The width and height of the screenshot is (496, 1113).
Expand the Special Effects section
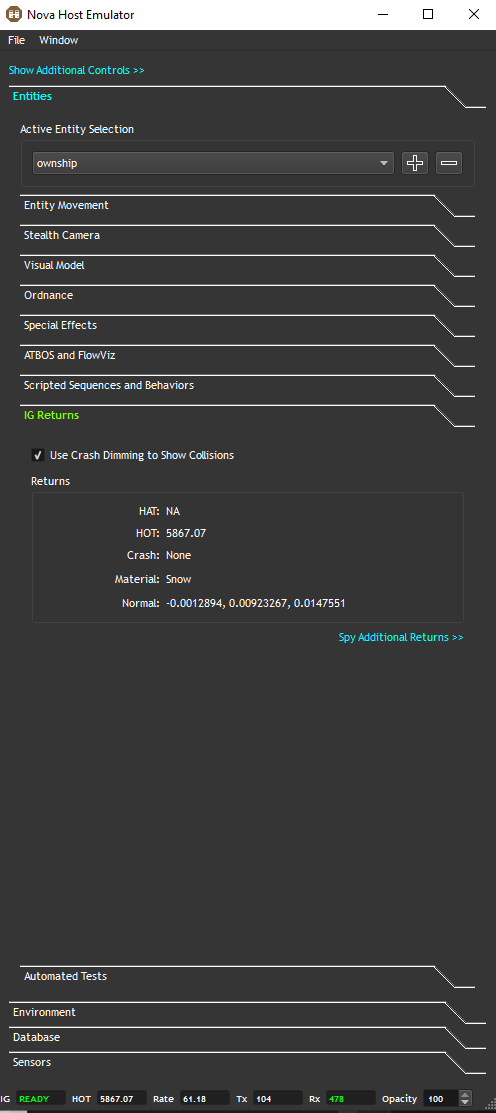click(60, 325)
